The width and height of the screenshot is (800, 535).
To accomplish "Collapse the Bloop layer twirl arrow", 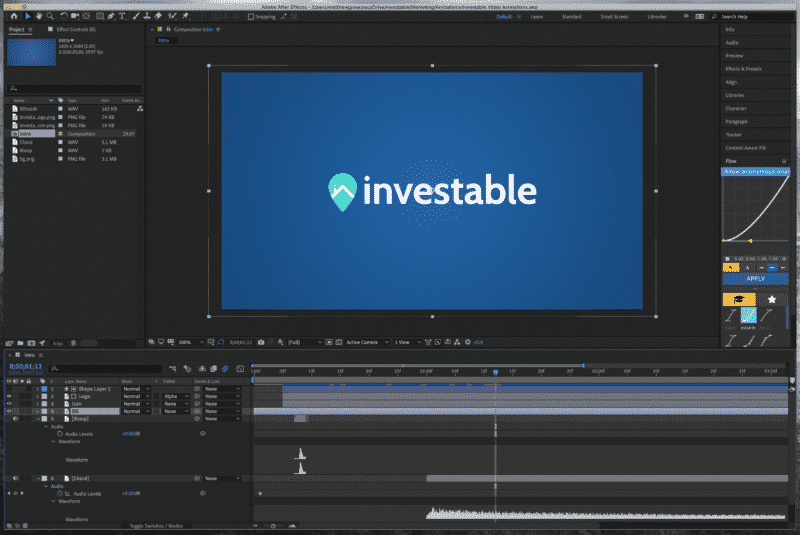I will coord(38,419).
